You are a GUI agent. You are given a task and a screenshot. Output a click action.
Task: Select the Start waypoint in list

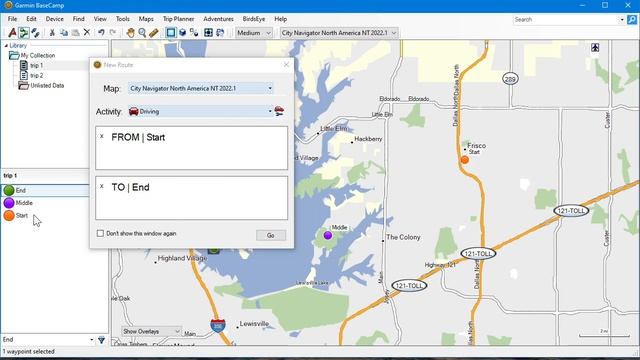45,216
